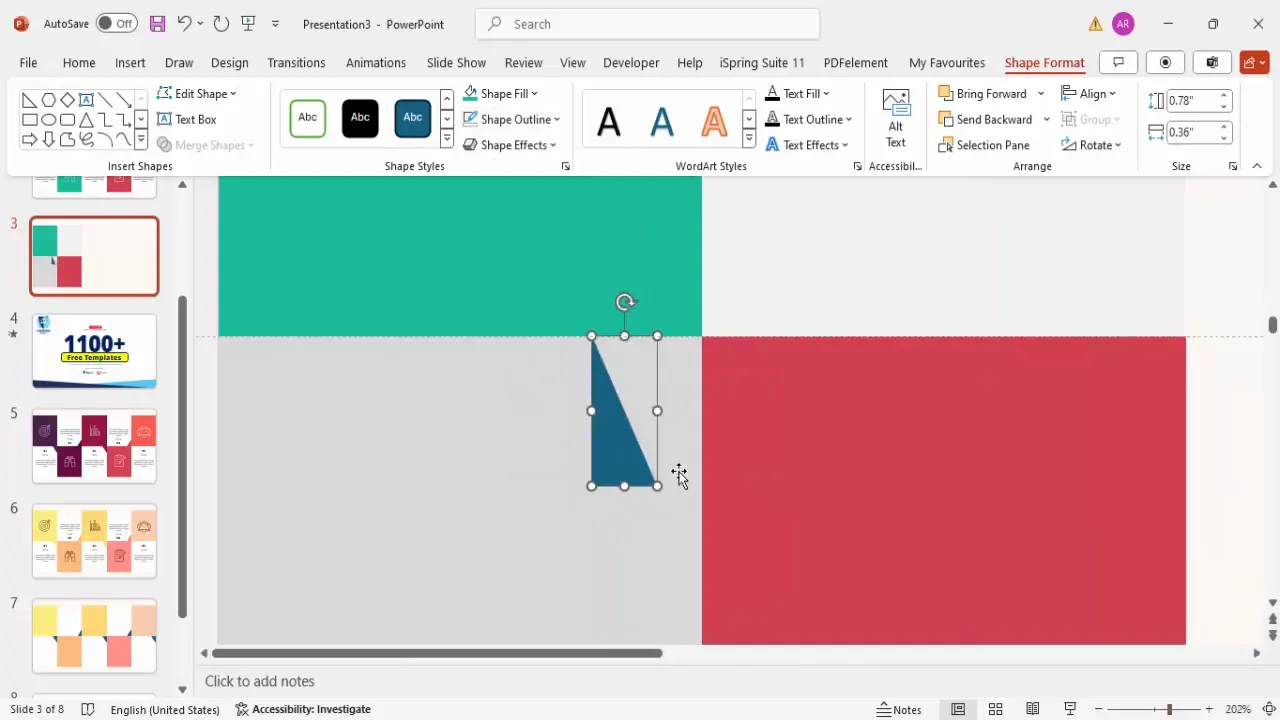Select the right arrow shape
Image resolution: width=1280 pixels, height=720 pixels.
[29, 139]
